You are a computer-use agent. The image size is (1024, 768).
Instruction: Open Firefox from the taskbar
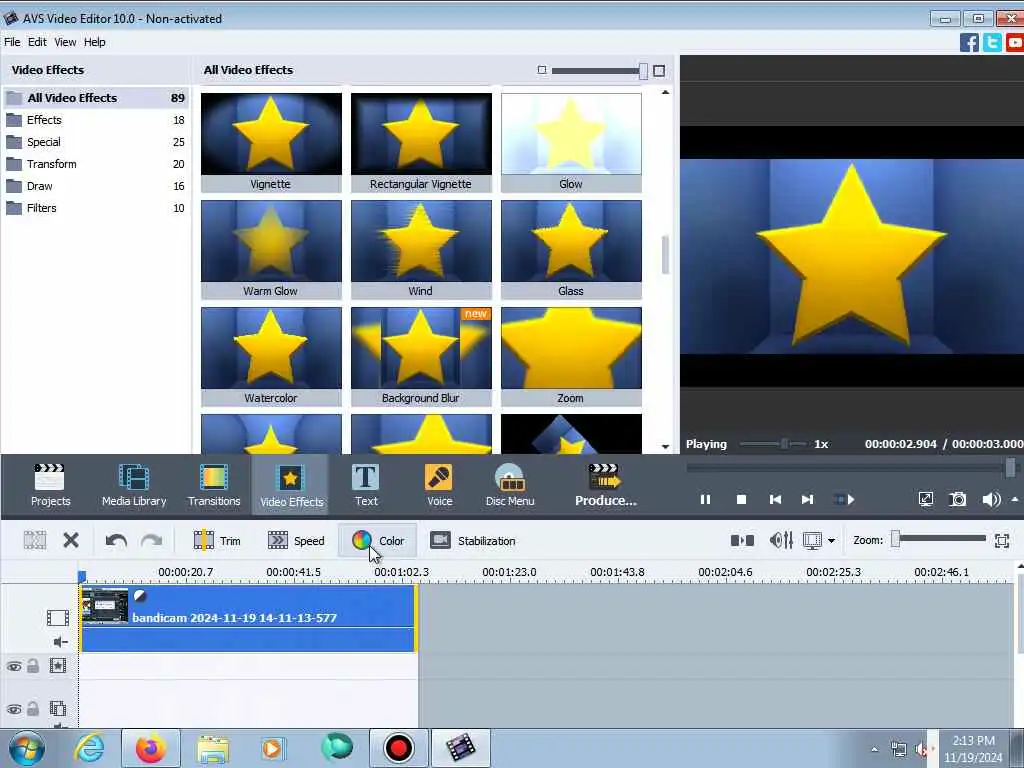click(151, 748)
